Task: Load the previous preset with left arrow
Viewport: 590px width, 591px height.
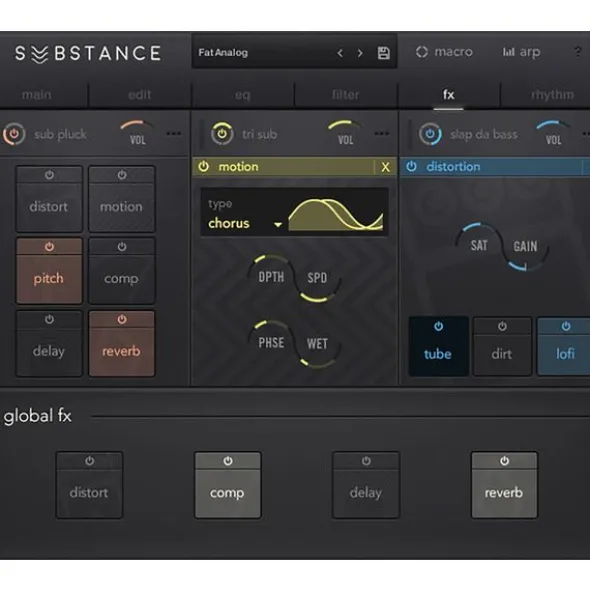Action: (x=340, y=53)
